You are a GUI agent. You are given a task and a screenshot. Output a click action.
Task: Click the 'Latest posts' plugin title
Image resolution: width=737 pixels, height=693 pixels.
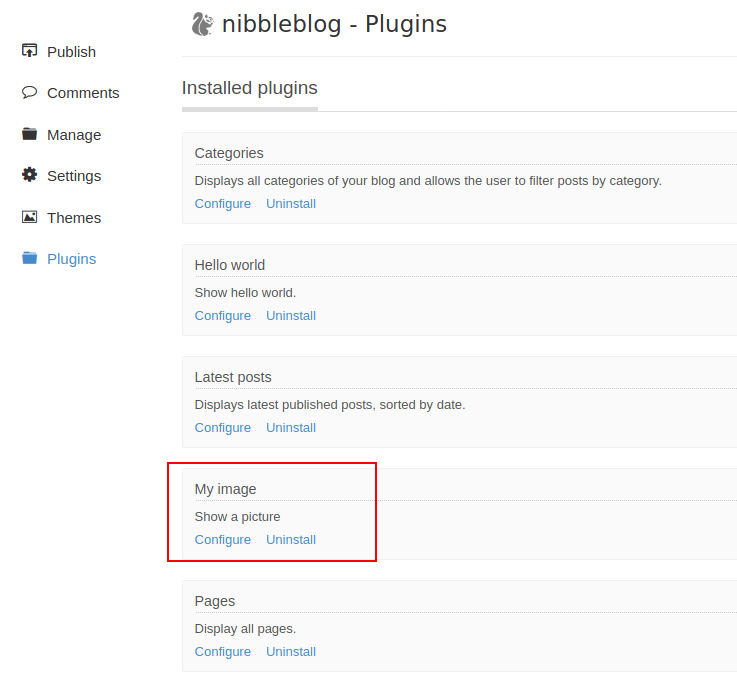click(x=233, y=377)
